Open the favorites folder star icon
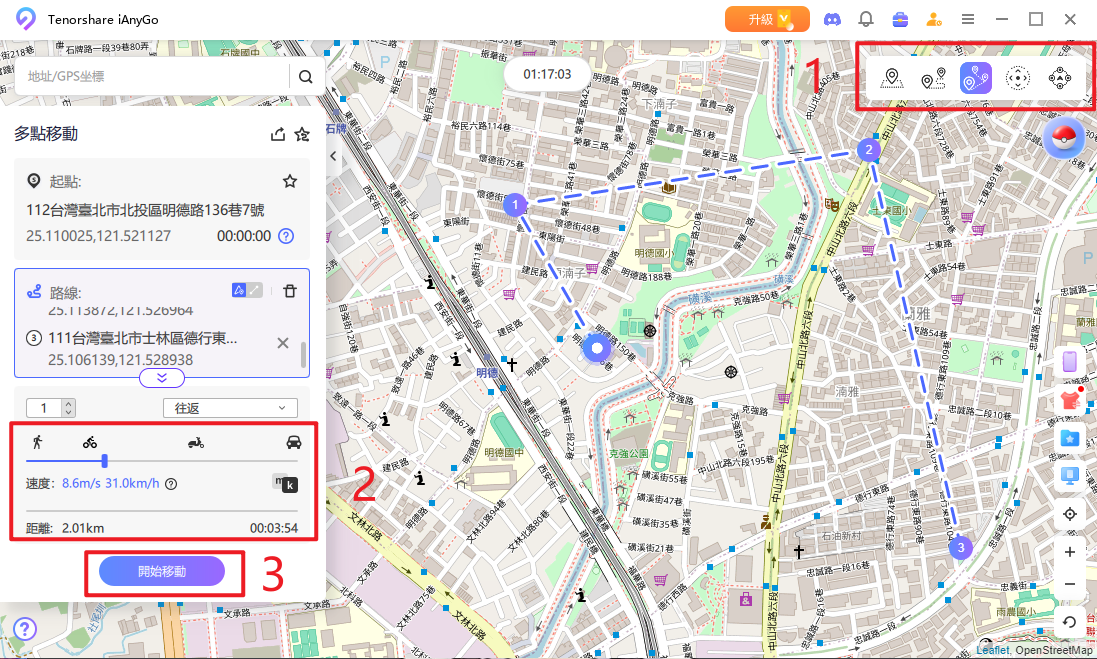Screen dimensions: 1097x659 point(1070,438)
